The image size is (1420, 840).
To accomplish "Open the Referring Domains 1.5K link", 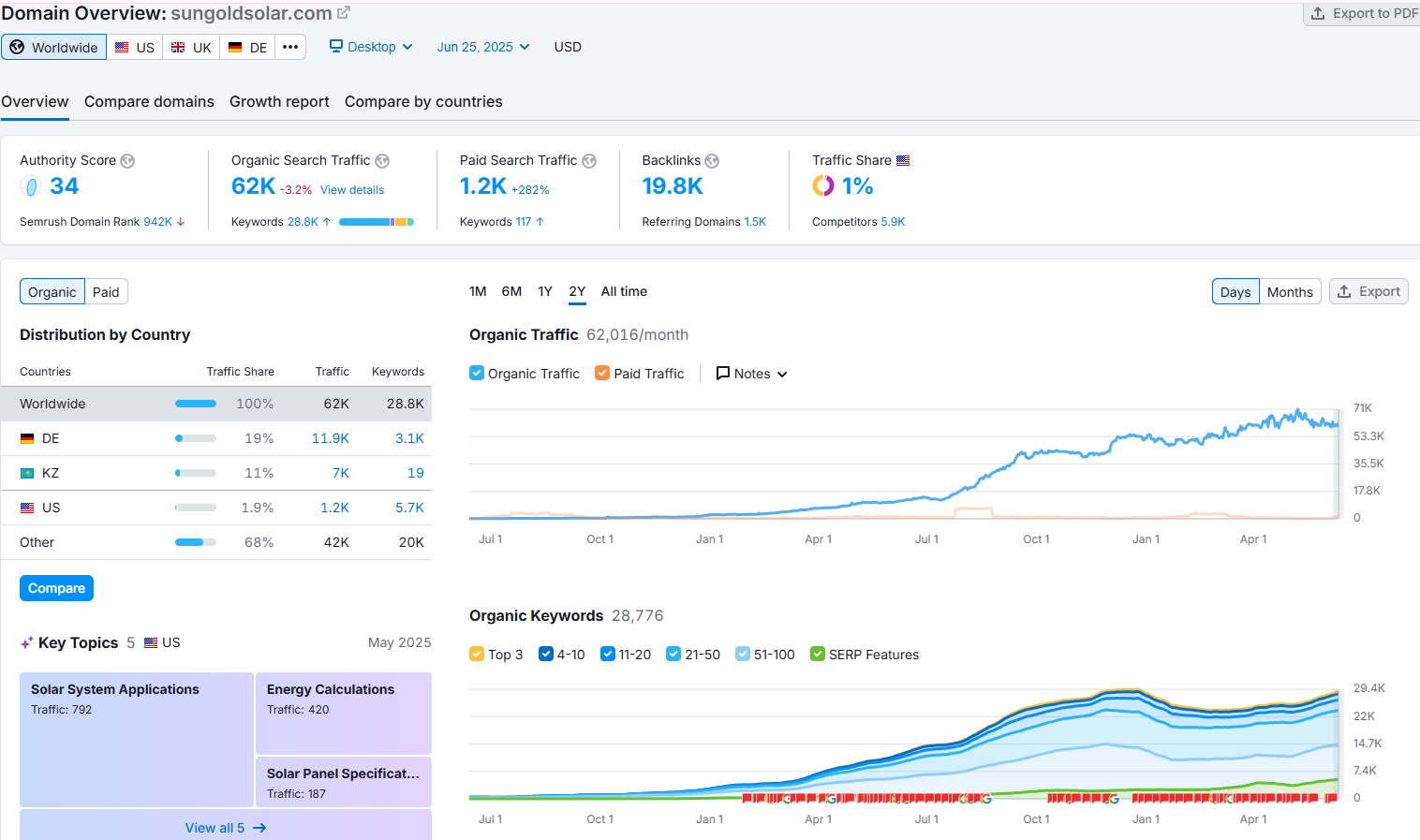I will [755, 222].
